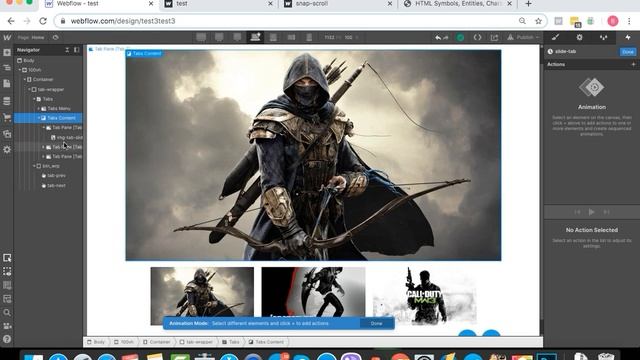Toggle X-ray mode icon
This screenshot has height=360, width=640.
tap(7, 299)
